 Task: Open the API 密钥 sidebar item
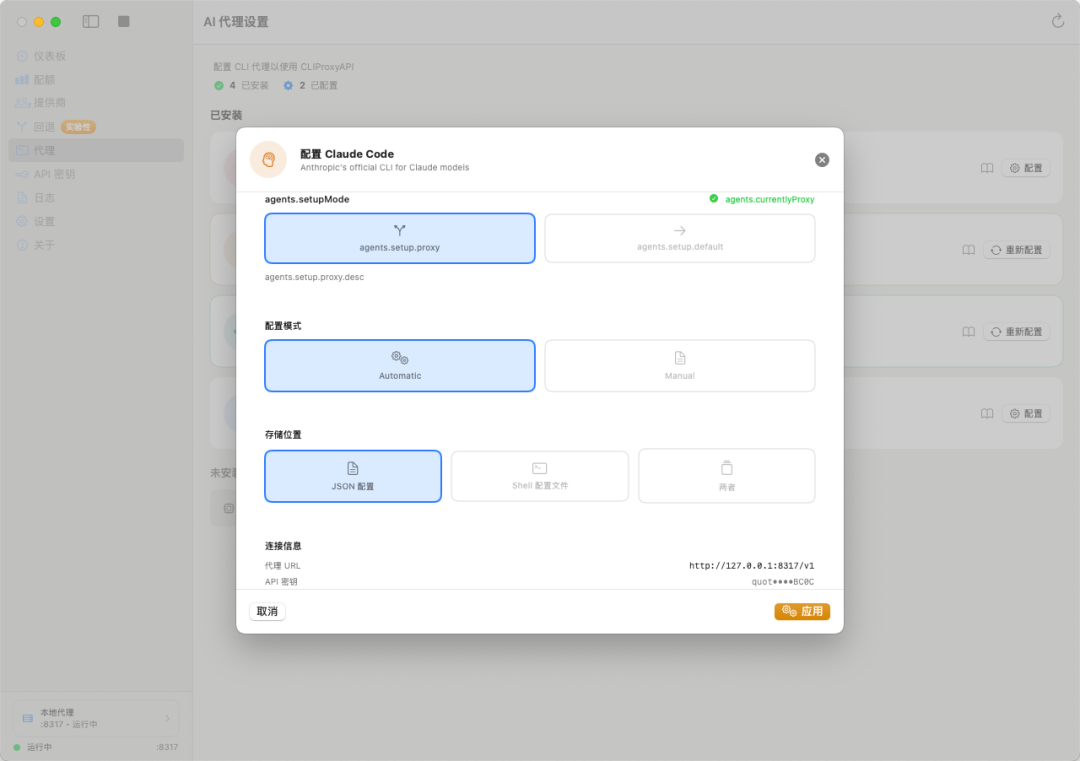(x=54, y=174)
